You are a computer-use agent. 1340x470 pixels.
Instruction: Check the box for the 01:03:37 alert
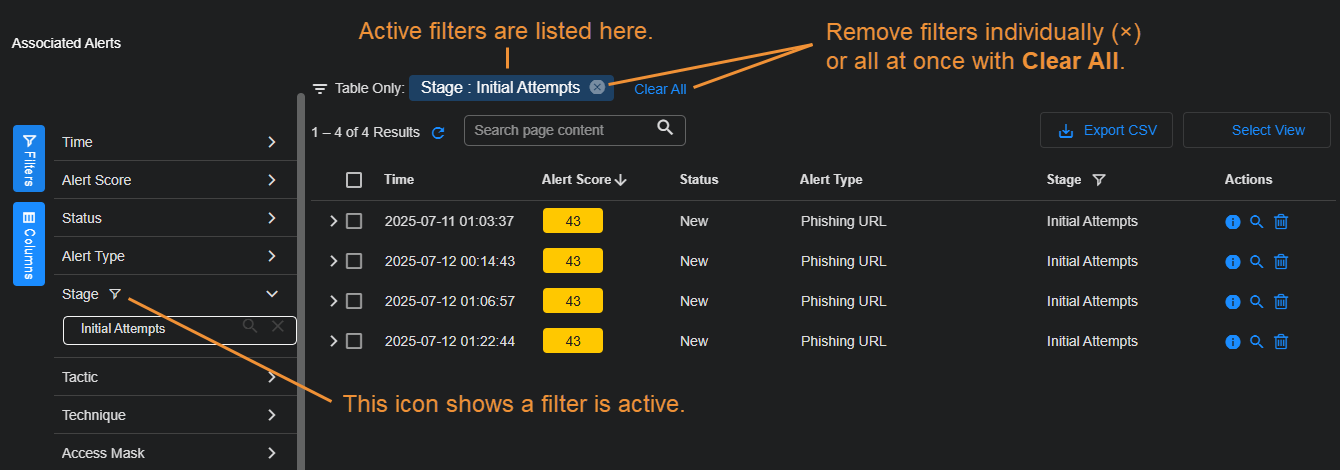[354, 221]
